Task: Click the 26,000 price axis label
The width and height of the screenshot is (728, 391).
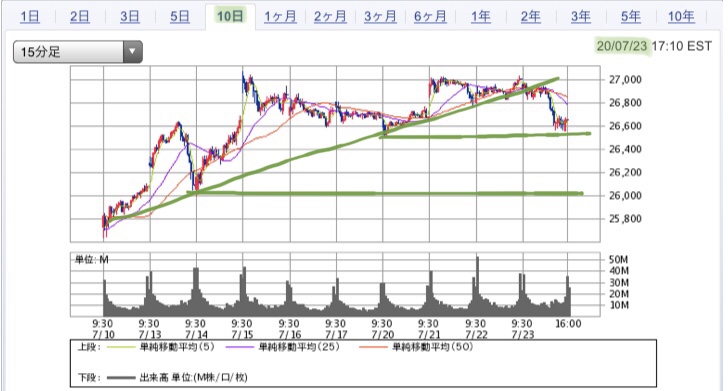Action: coord(625,196)
